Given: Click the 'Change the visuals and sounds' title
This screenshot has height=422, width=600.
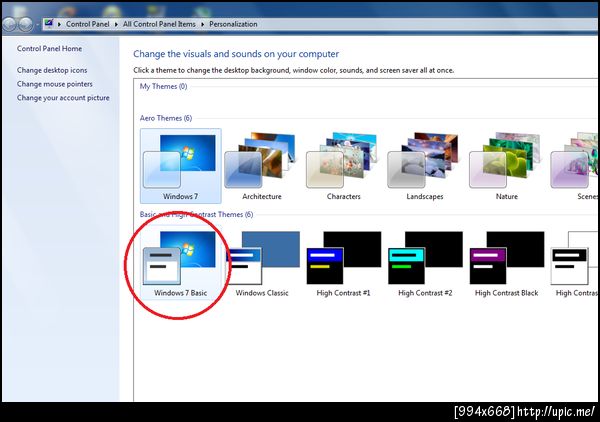Looking at the screenshot, I should [x=236, y=54].
